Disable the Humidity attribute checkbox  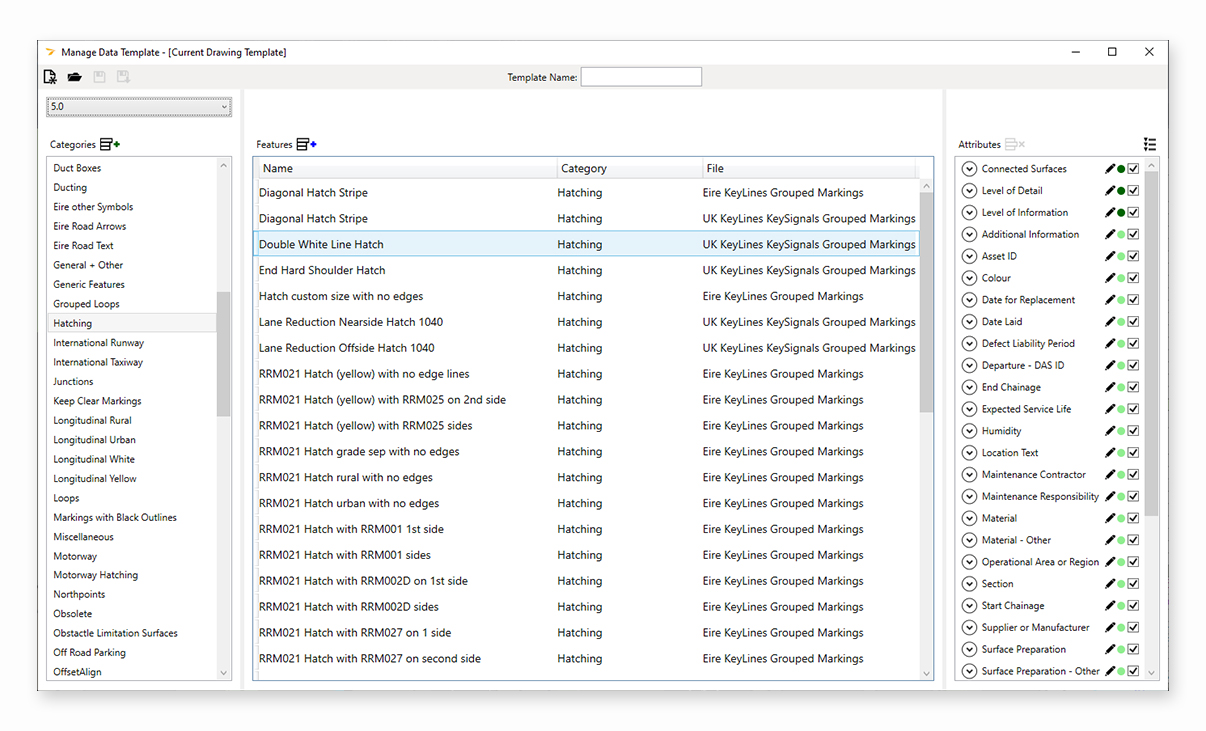(x=1133, y=431)
